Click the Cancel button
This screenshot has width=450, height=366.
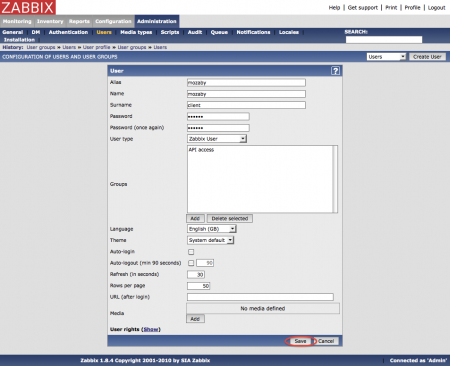326,341
